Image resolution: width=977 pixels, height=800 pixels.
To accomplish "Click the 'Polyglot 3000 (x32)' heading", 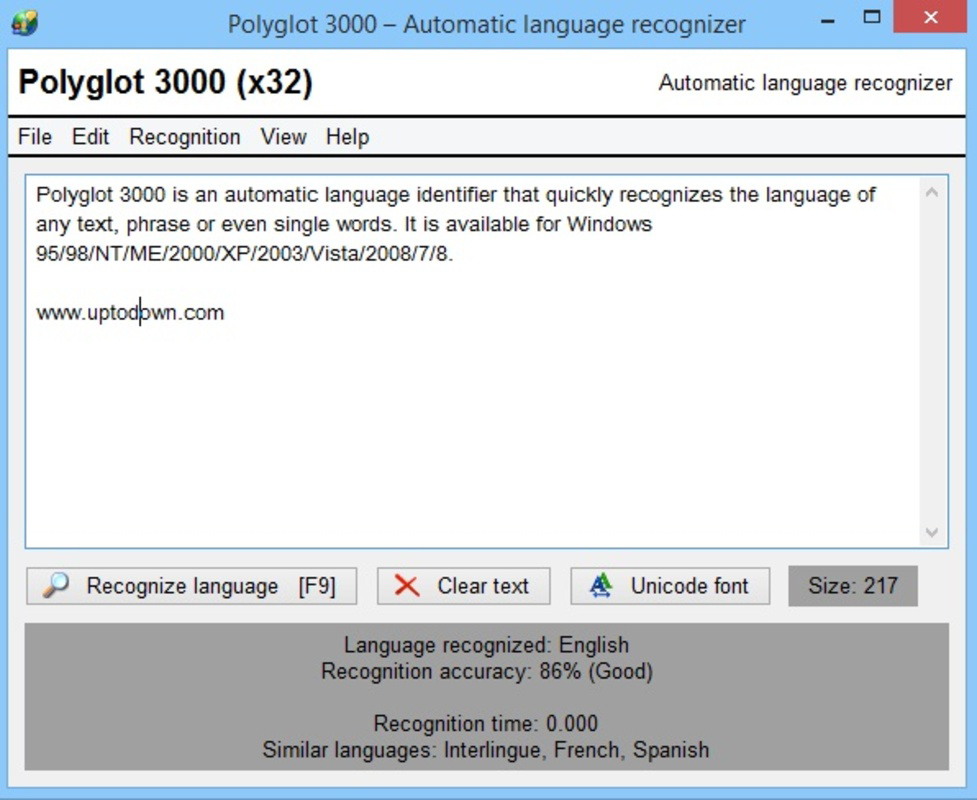I will pyautogui.click(x=166, y=82).
